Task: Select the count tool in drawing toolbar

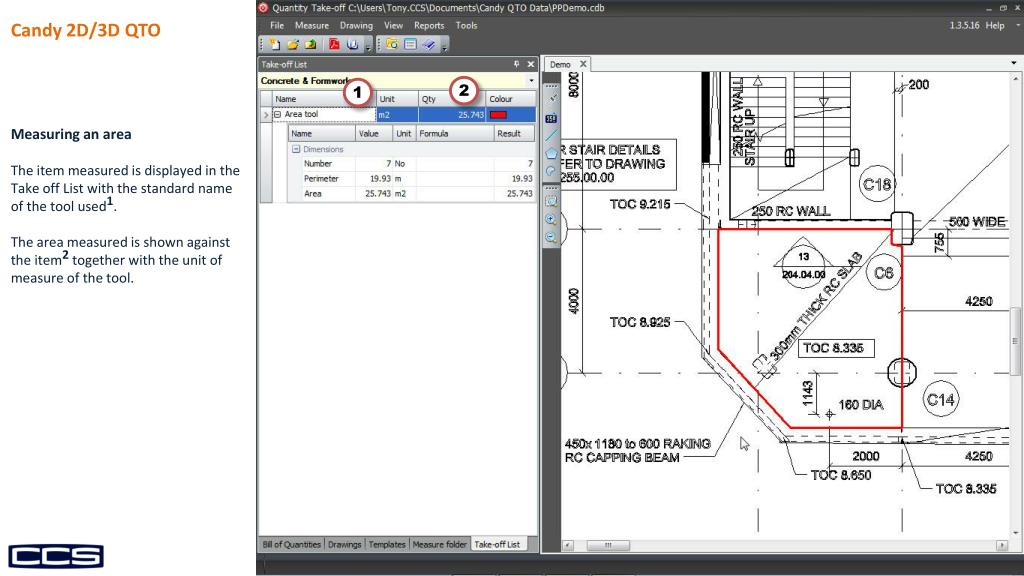Action: click(551, 118)
